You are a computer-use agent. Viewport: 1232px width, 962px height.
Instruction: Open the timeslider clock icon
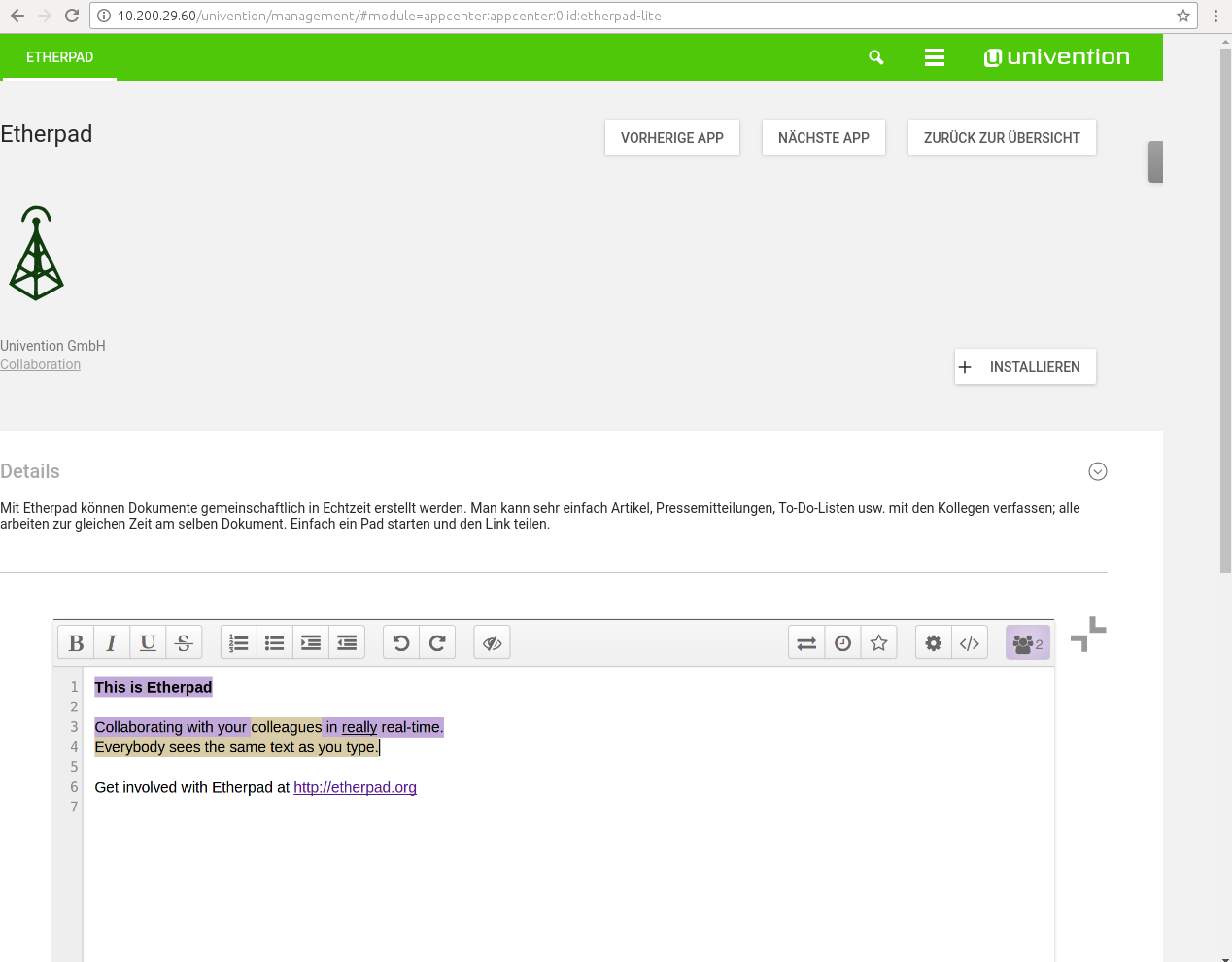842,643
